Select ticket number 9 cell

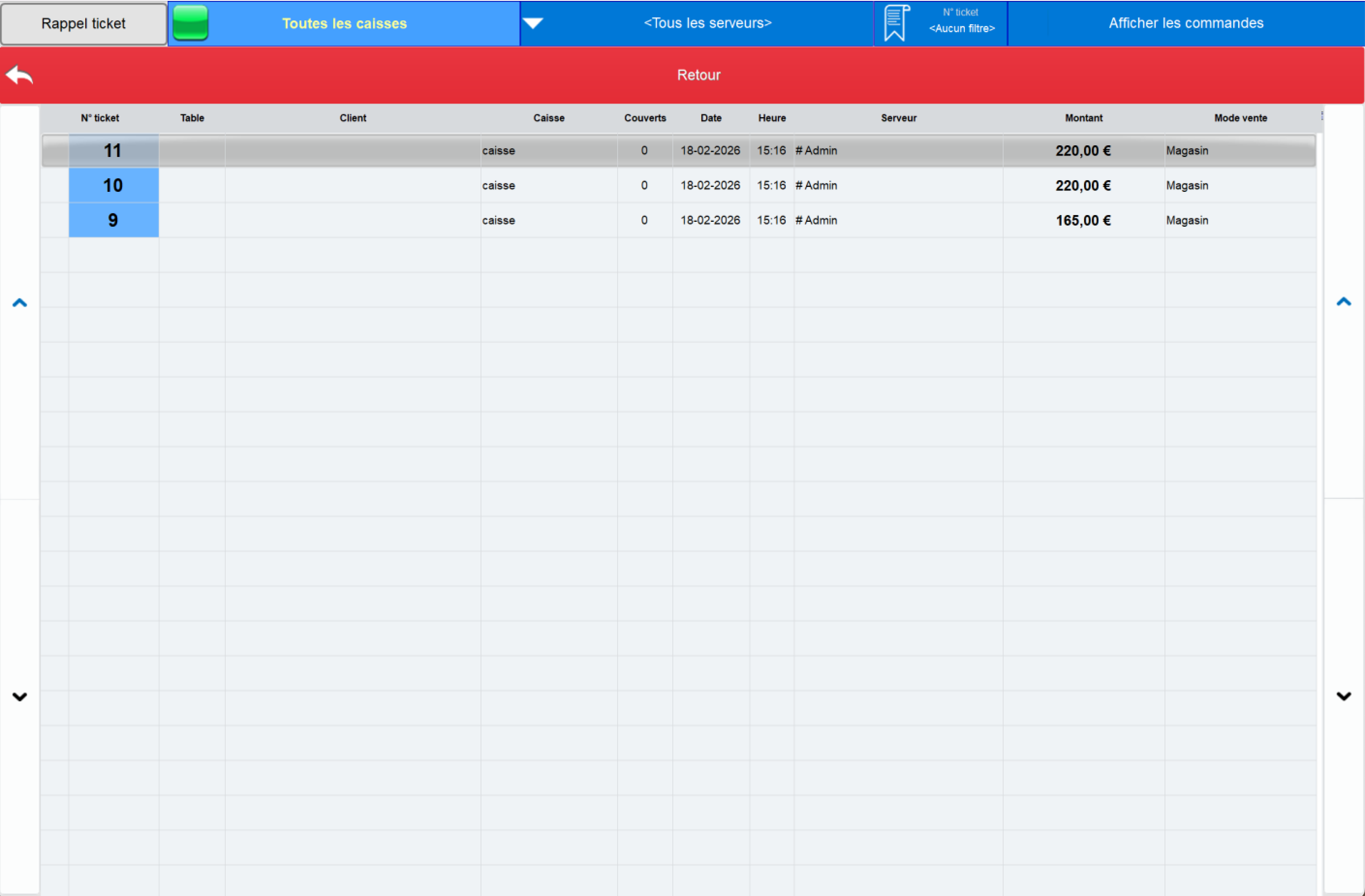113,220
